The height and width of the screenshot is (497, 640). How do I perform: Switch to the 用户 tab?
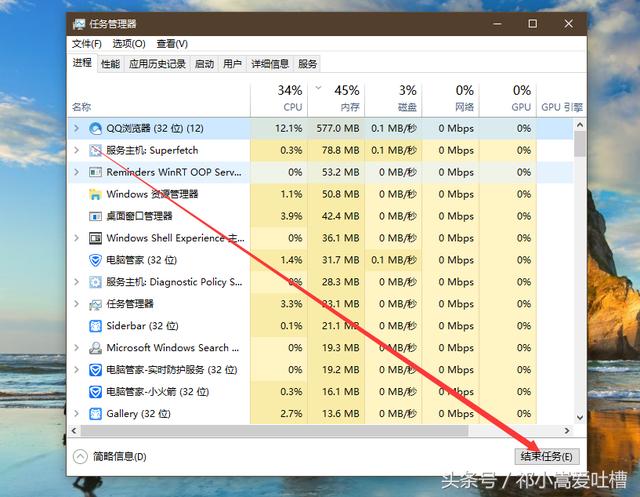pyautogui.click(x=232, y=64)
